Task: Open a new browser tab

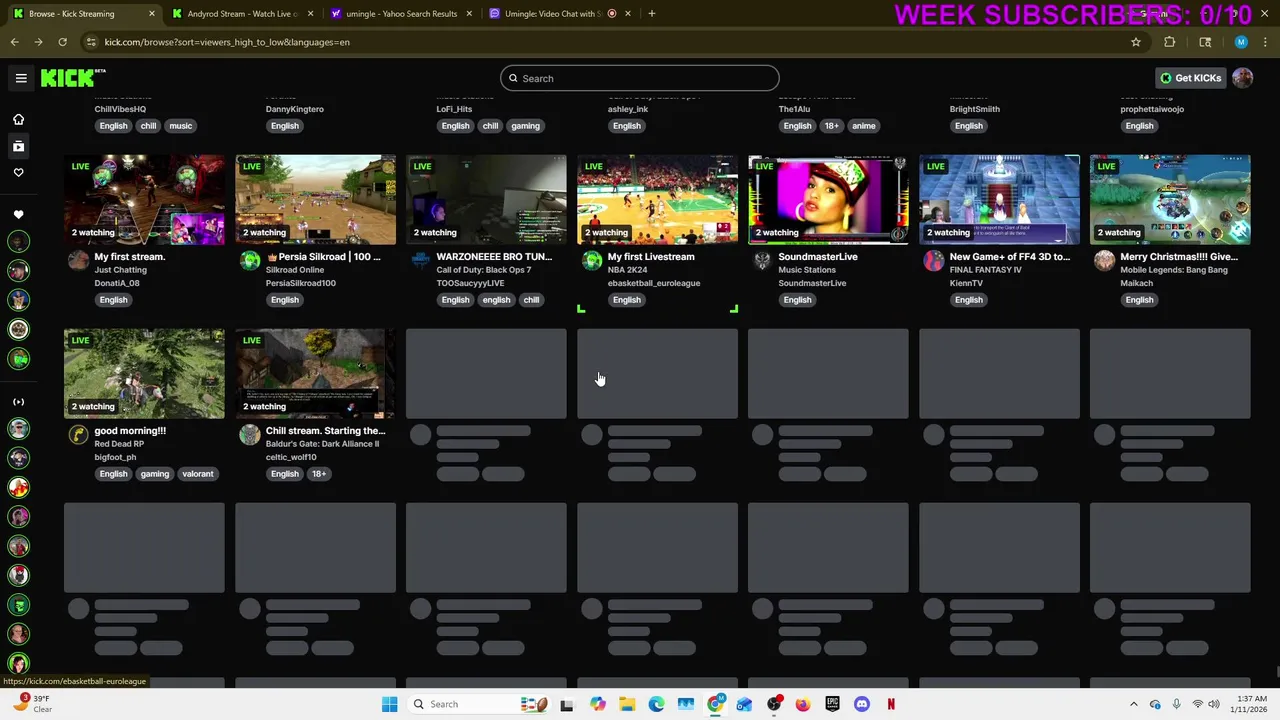Action: click(x=652, y=14)
